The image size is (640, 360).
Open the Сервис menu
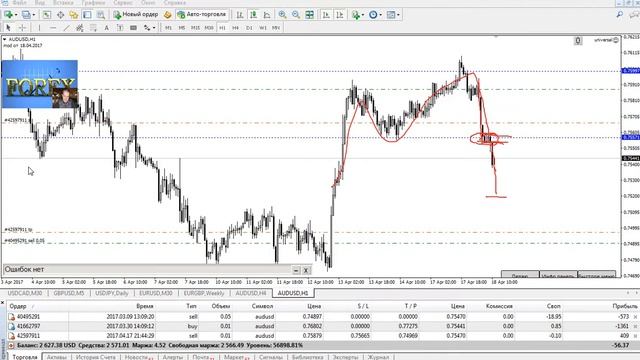pos(123,3)
